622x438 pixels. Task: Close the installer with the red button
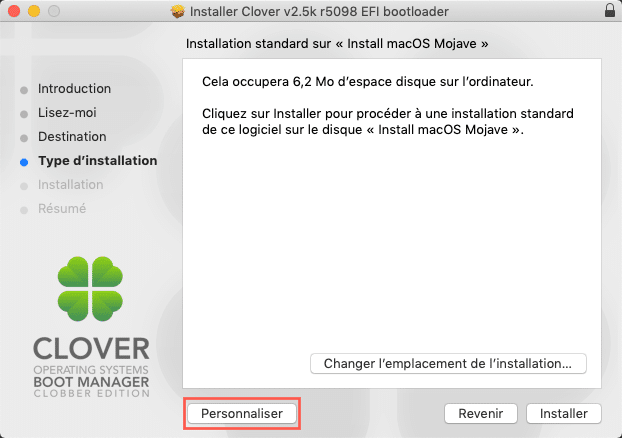pos(14,11)
